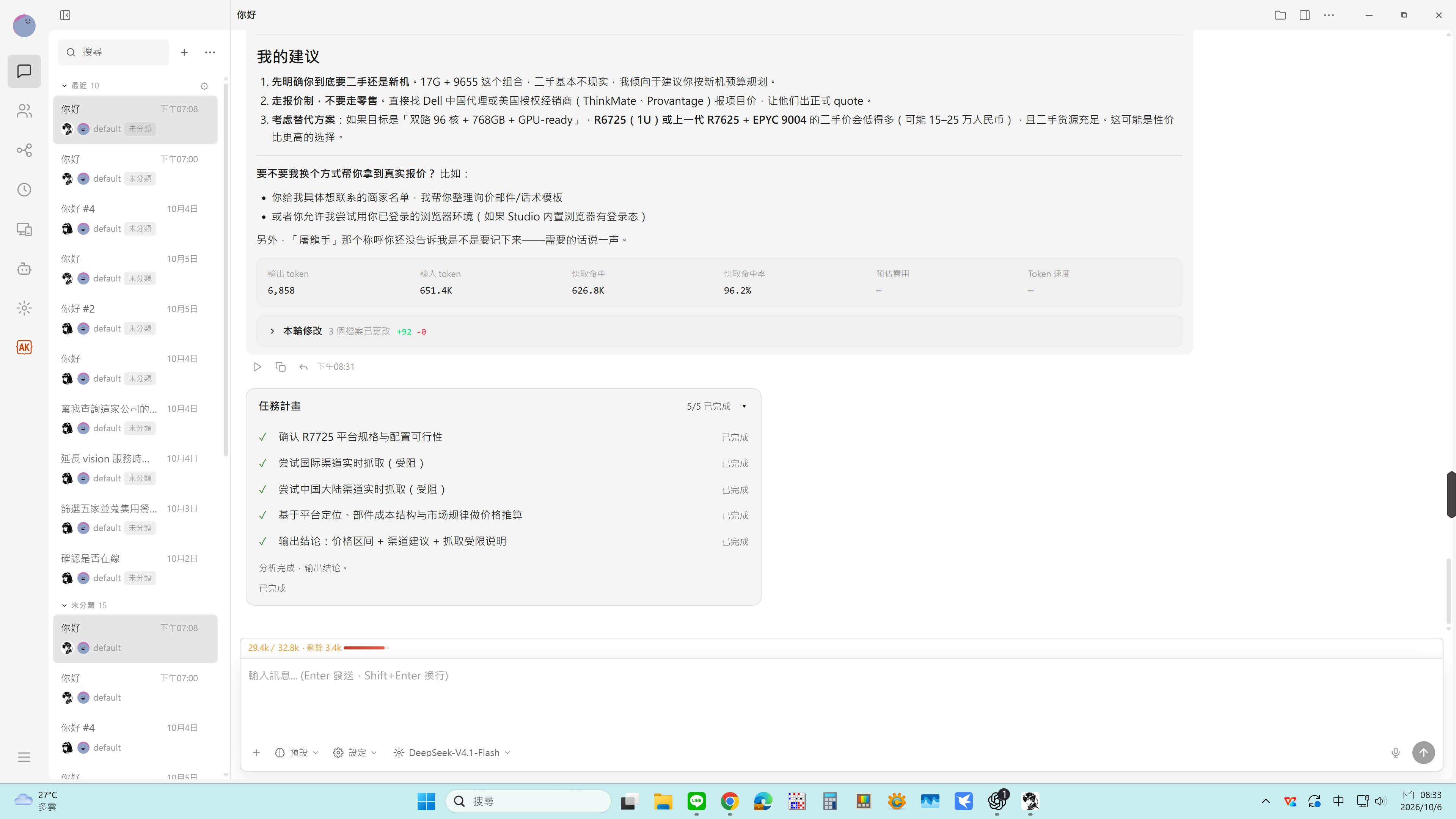Toggle the split panel layout icon
Viewport: 1456px width, 819px height.
pos(1305,15)
